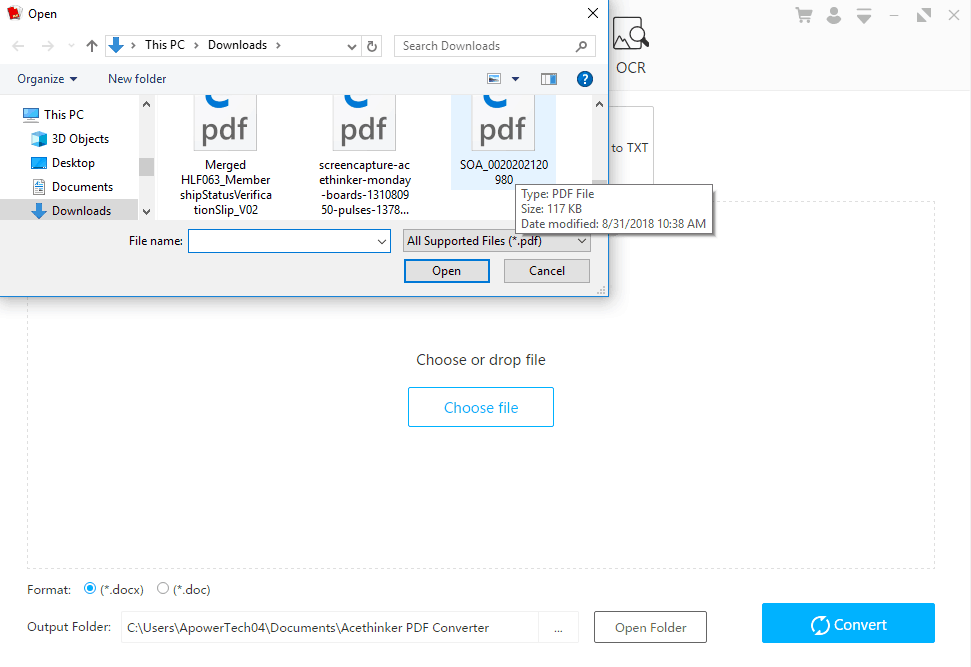Image resolution: width=971 pixels, height=667 pixels.
Task: Browse output folder with the ellipsis button
Action: click(559, 627)
